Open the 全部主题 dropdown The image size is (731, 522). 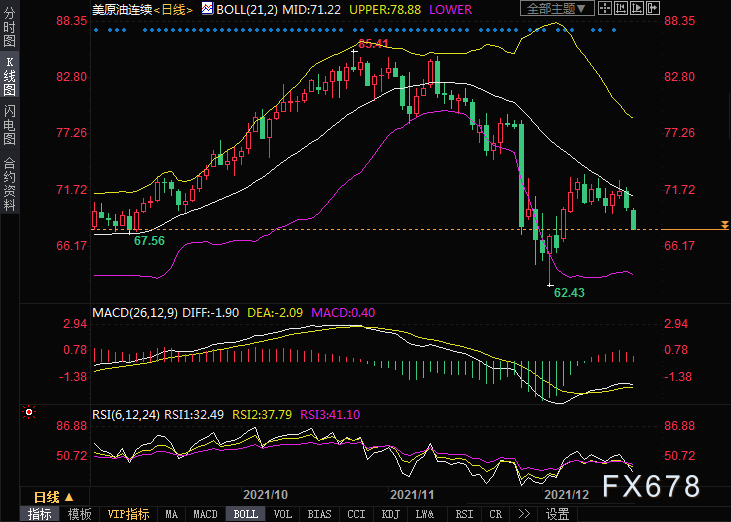(x=557, y=8)
